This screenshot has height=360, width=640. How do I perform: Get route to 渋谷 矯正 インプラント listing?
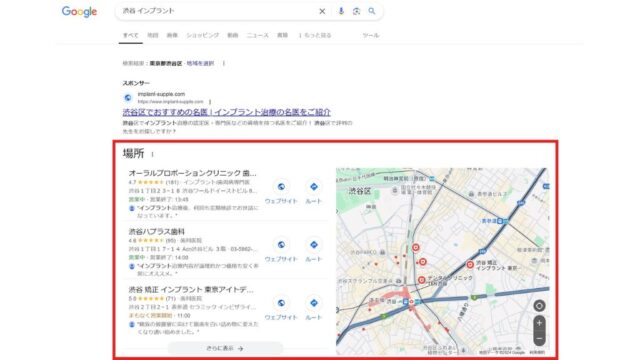[x=313, y=308]
